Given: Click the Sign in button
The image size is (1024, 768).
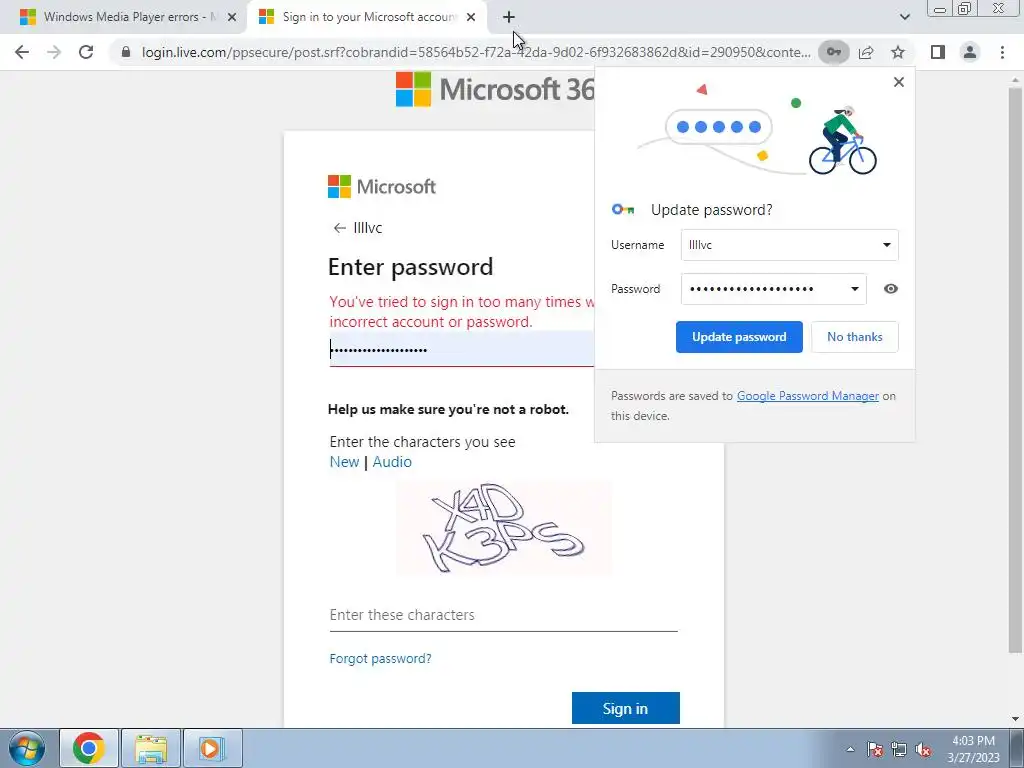Looking at the screenshot, I should (626, 709).
